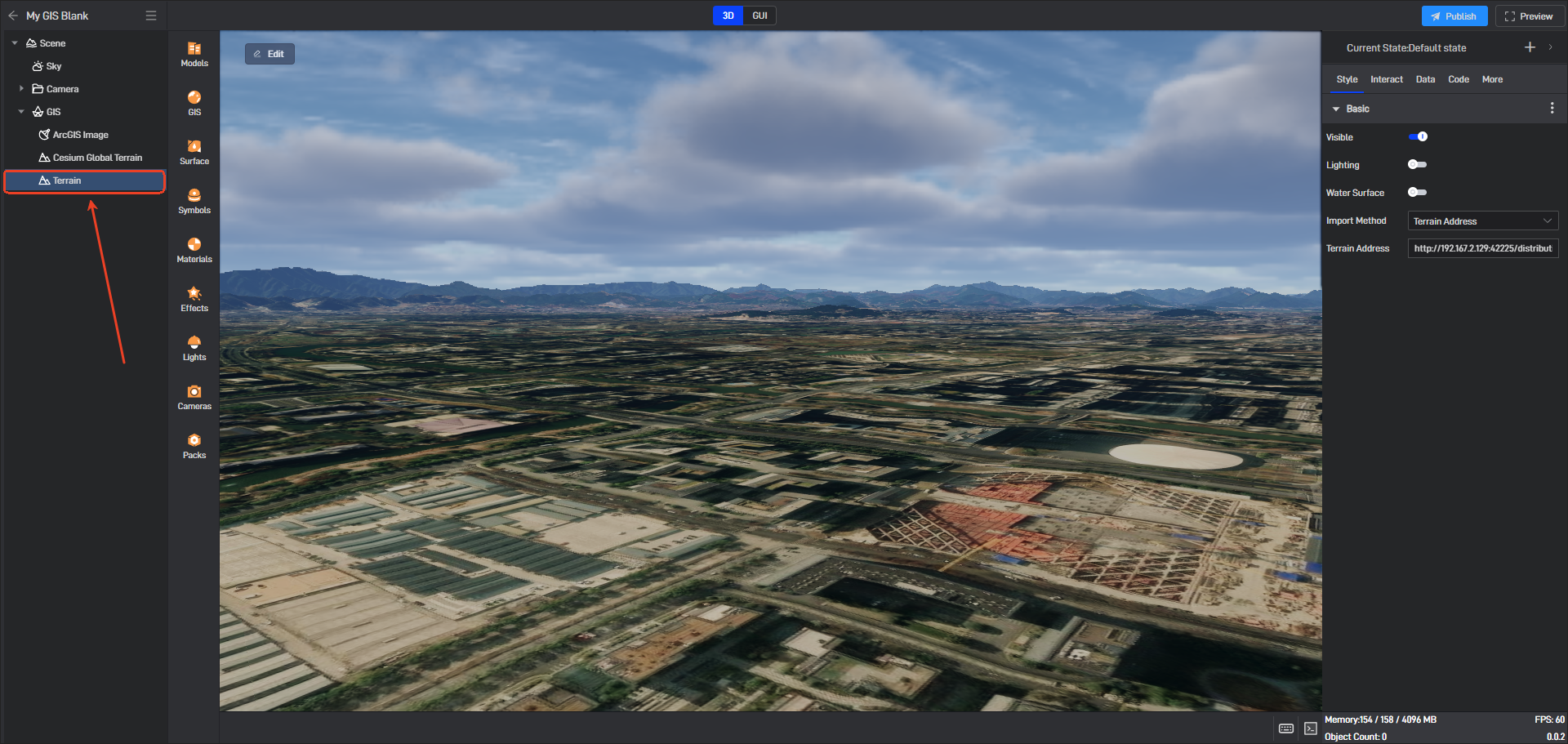Click the Object Count status text
This screenshot has width=1568, height=744.
coord(1356,737)
